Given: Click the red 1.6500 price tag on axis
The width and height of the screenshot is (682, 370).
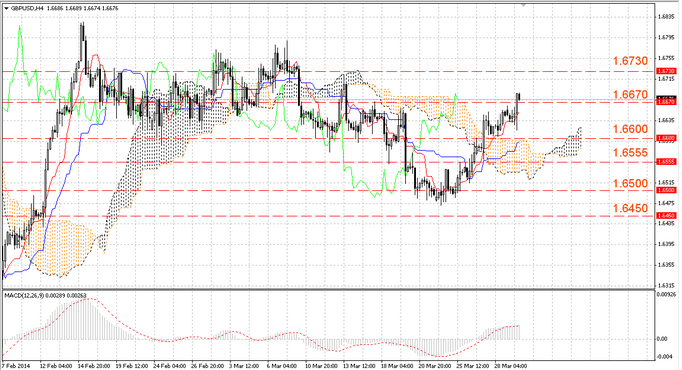Looking at the screenshot, I should click(x=666, y=190).
